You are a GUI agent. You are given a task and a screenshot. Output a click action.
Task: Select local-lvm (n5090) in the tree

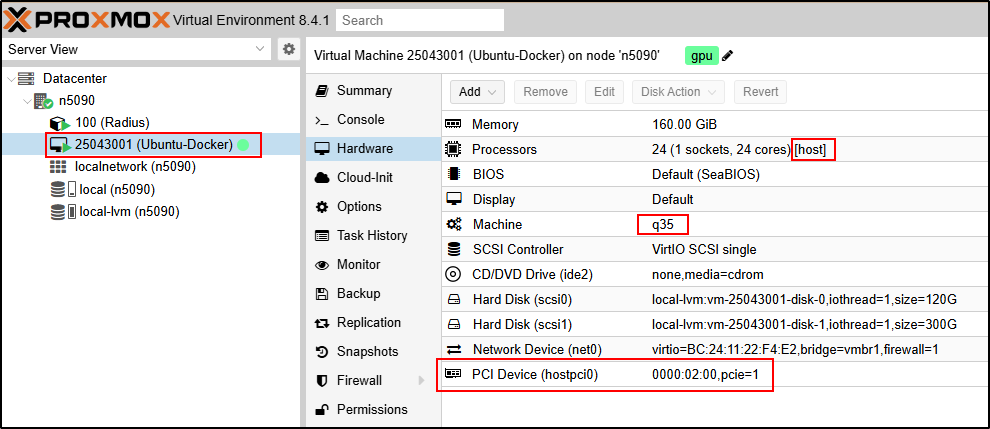129,212
